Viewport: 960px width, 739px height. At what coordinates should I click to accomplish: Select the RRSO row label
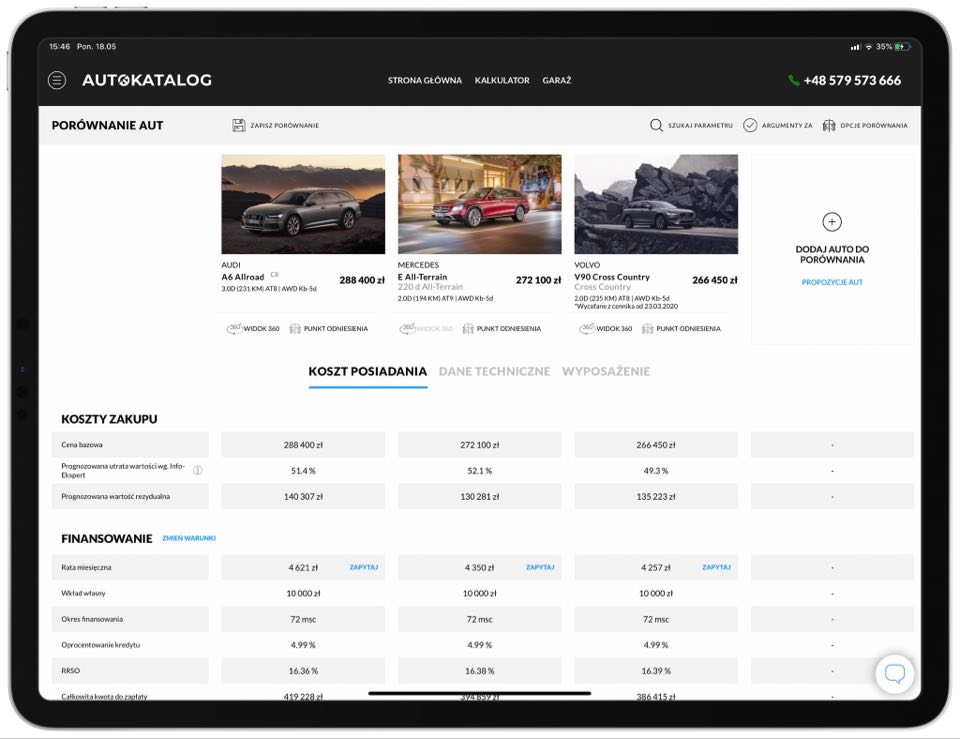coord(70,670)
